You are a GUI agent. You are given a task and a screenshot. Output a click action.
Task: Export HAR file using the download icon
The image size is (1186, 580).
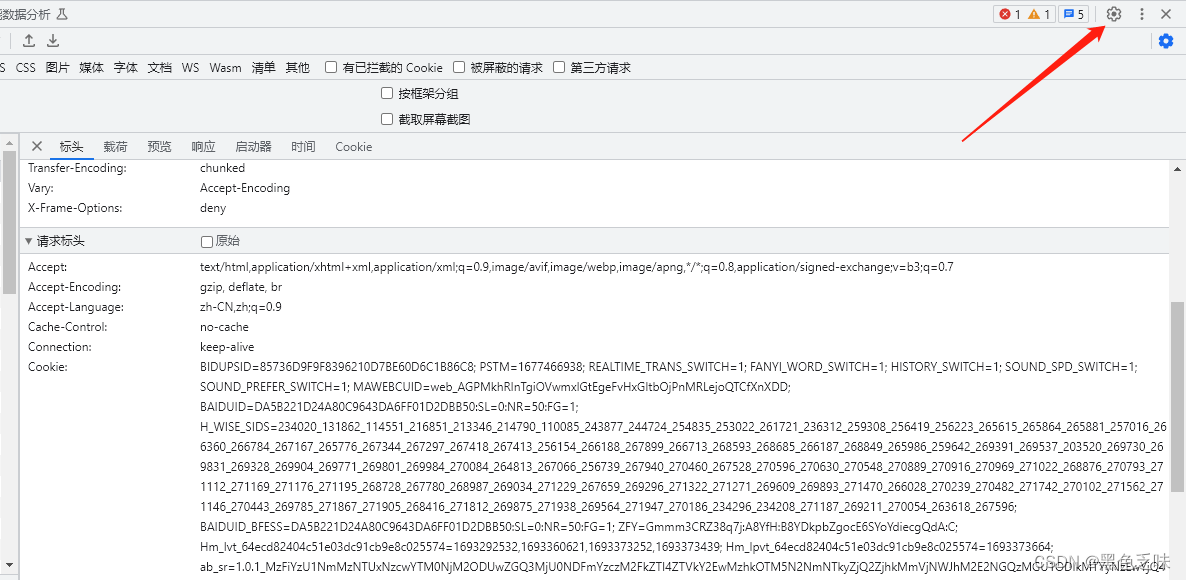[52, 40]
